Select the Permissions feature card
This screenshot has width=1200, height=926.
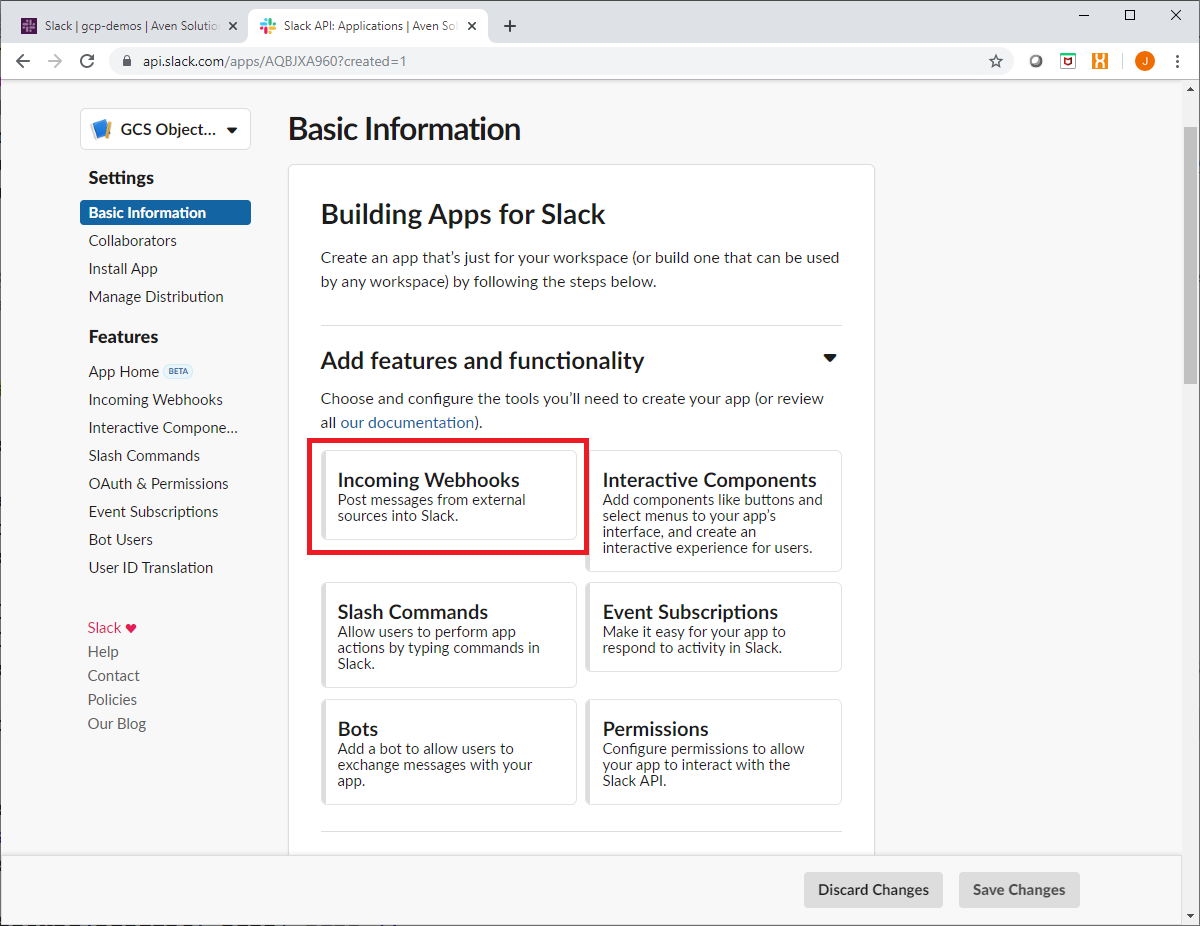714,752
